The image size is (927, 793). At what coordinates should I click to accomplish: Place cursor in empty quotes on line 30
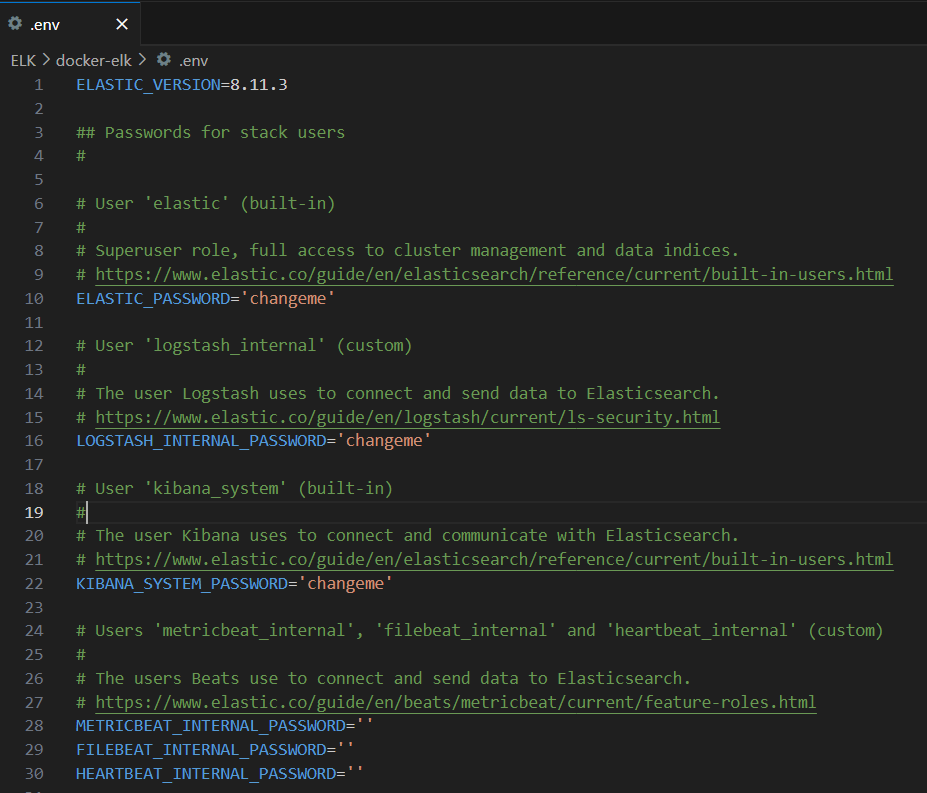coord(355,773)
